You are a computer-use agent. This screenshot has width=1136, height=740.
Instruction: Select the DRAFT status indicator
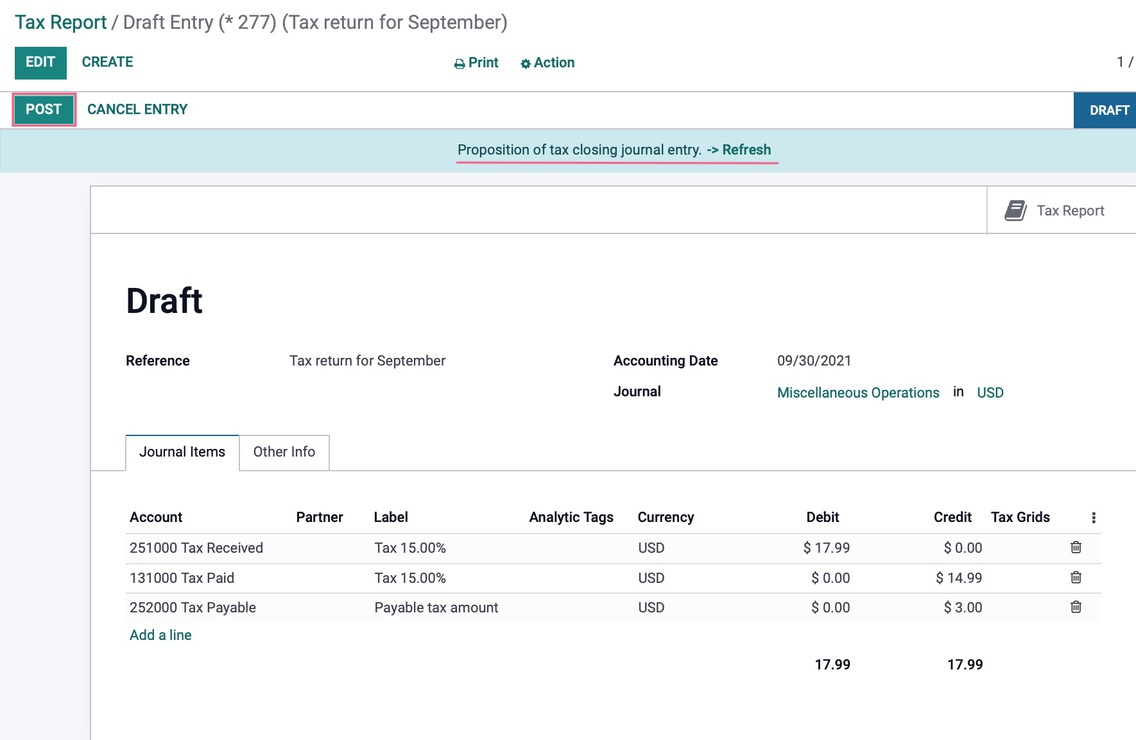1105,110
